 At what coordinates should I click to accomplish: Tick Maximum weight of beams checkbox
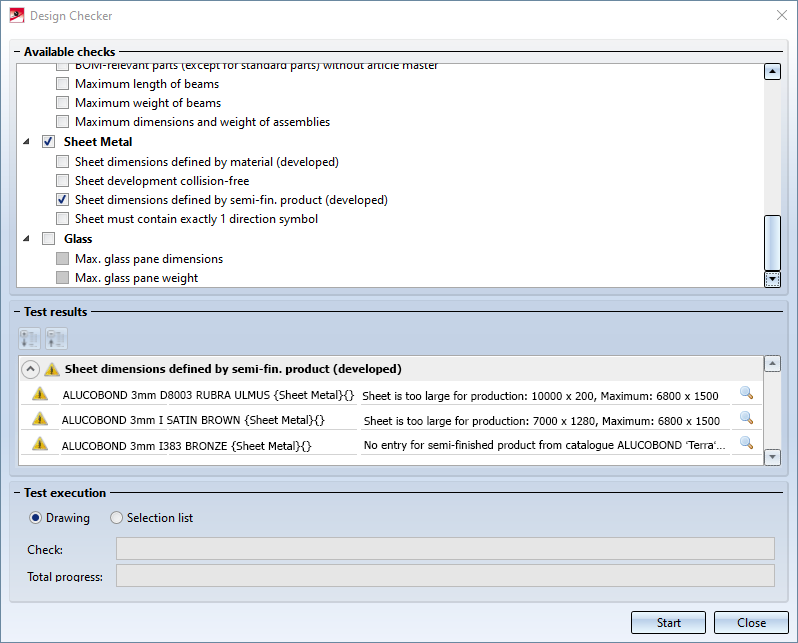pyautogui.click(x=63, y=103)
